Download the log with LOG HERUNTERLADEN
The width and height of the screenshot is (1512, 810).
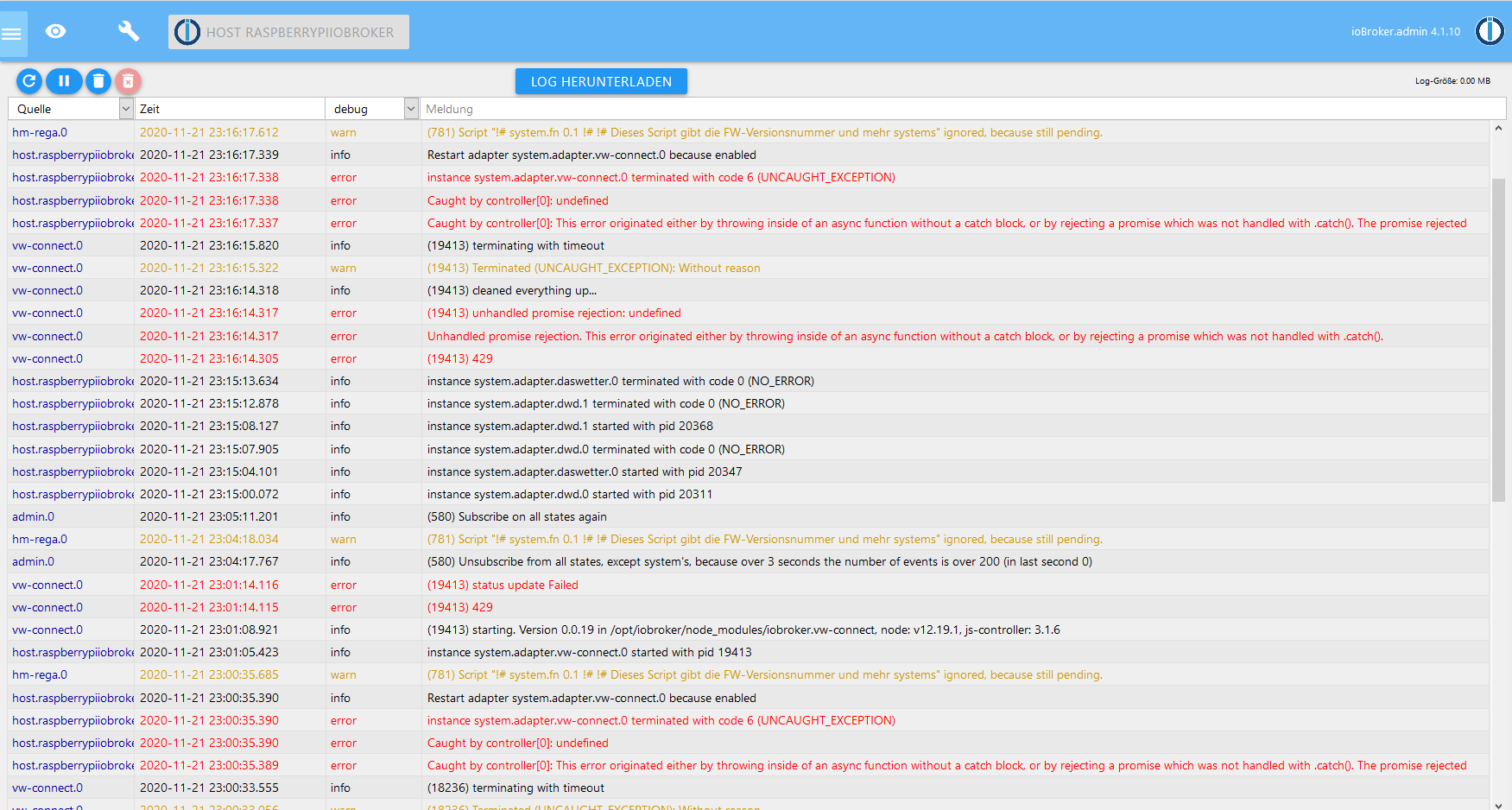tap(601, 81)
